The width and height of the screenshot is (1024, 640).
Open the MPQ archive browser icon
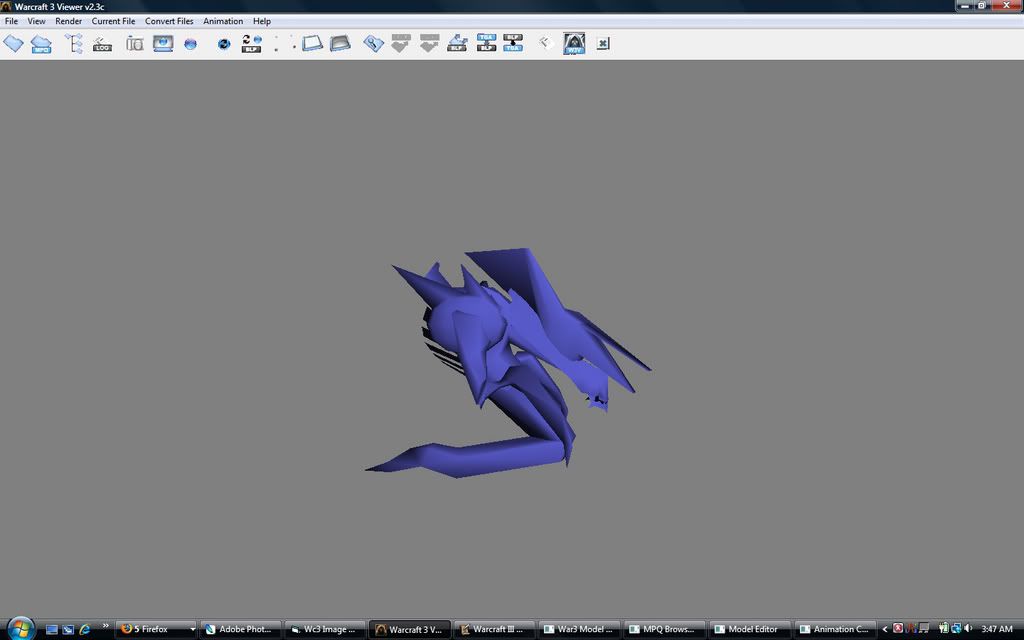(40, 44)
